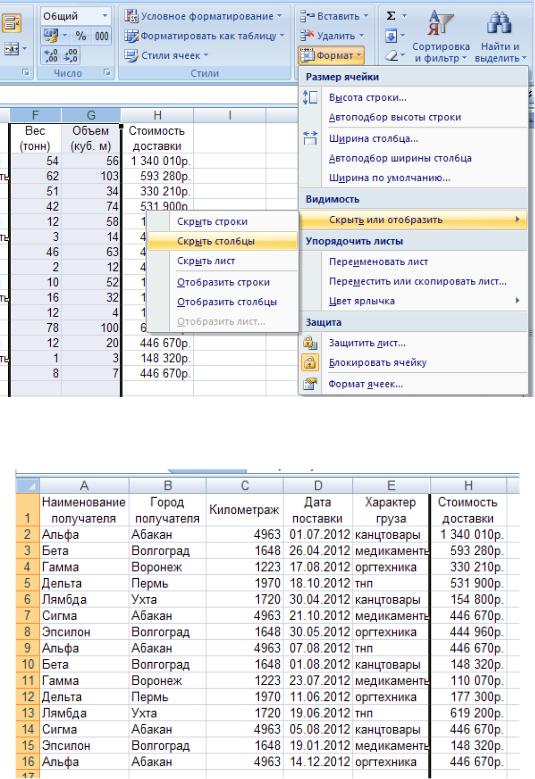Expand the Clear dropdown arrow
This screenshot has width=535, height=779.
coord(404,55)
